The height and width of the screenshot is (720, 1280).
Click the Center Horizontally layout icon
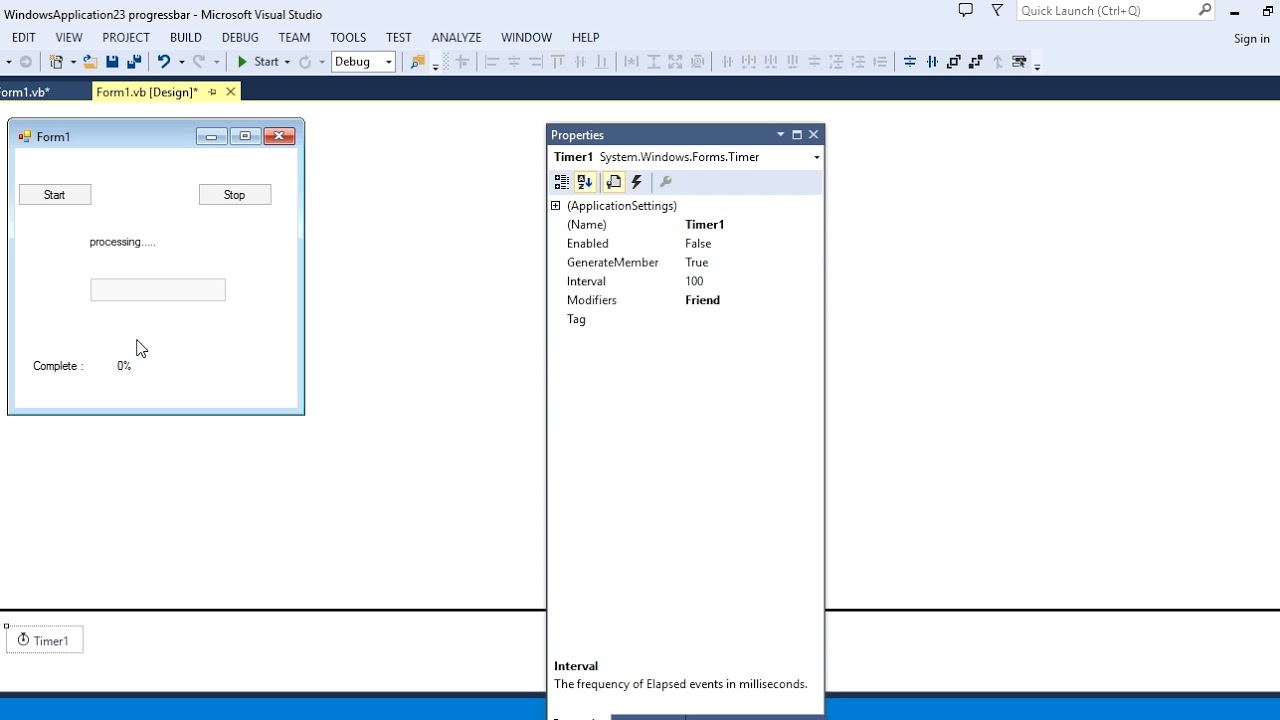(910, 62)
